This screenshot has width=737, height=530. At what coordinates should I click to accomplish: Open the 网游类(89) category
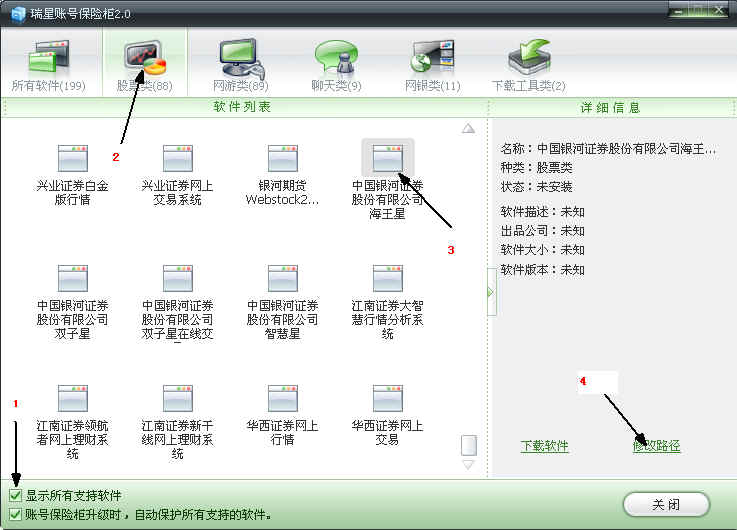pos(241,65)
